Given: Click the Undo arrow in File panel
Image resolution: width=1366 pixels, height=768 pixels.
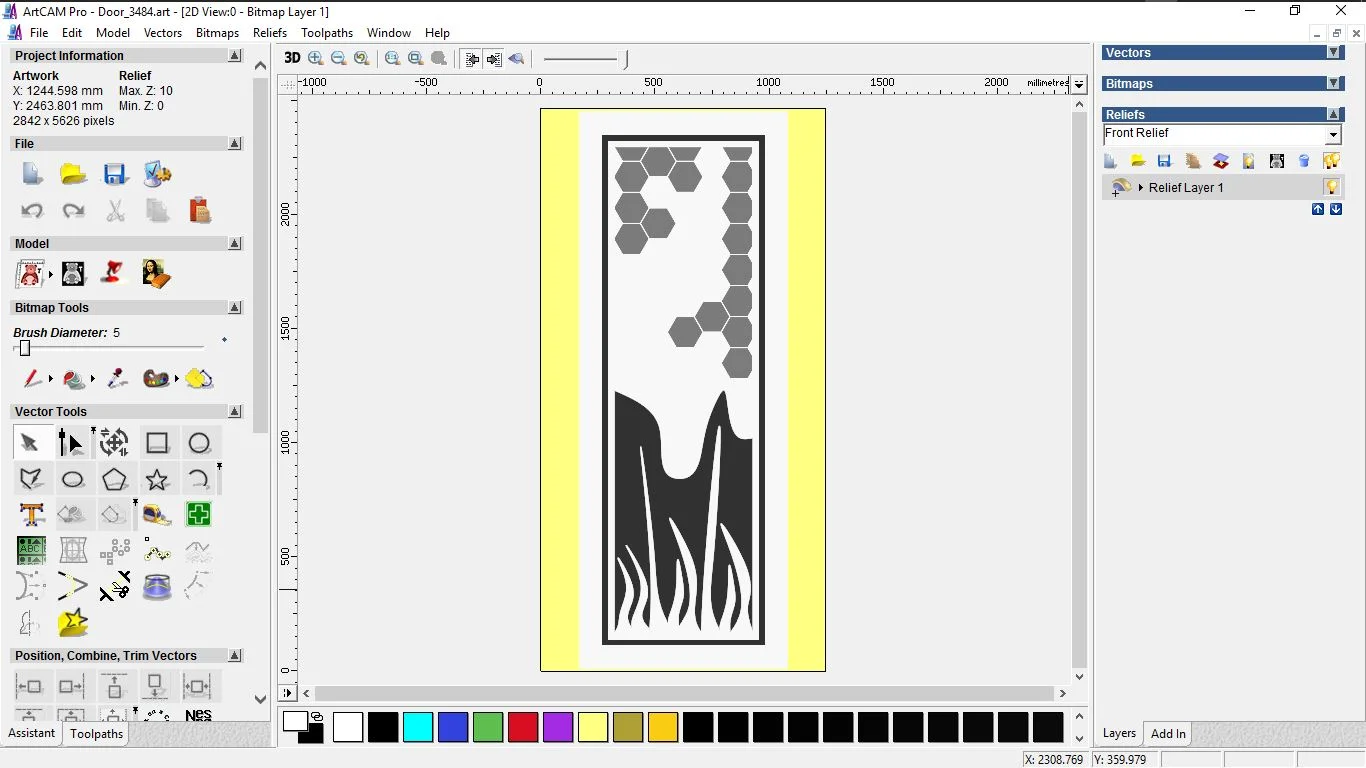Looking at the screenshot, I should pos(32,211).
